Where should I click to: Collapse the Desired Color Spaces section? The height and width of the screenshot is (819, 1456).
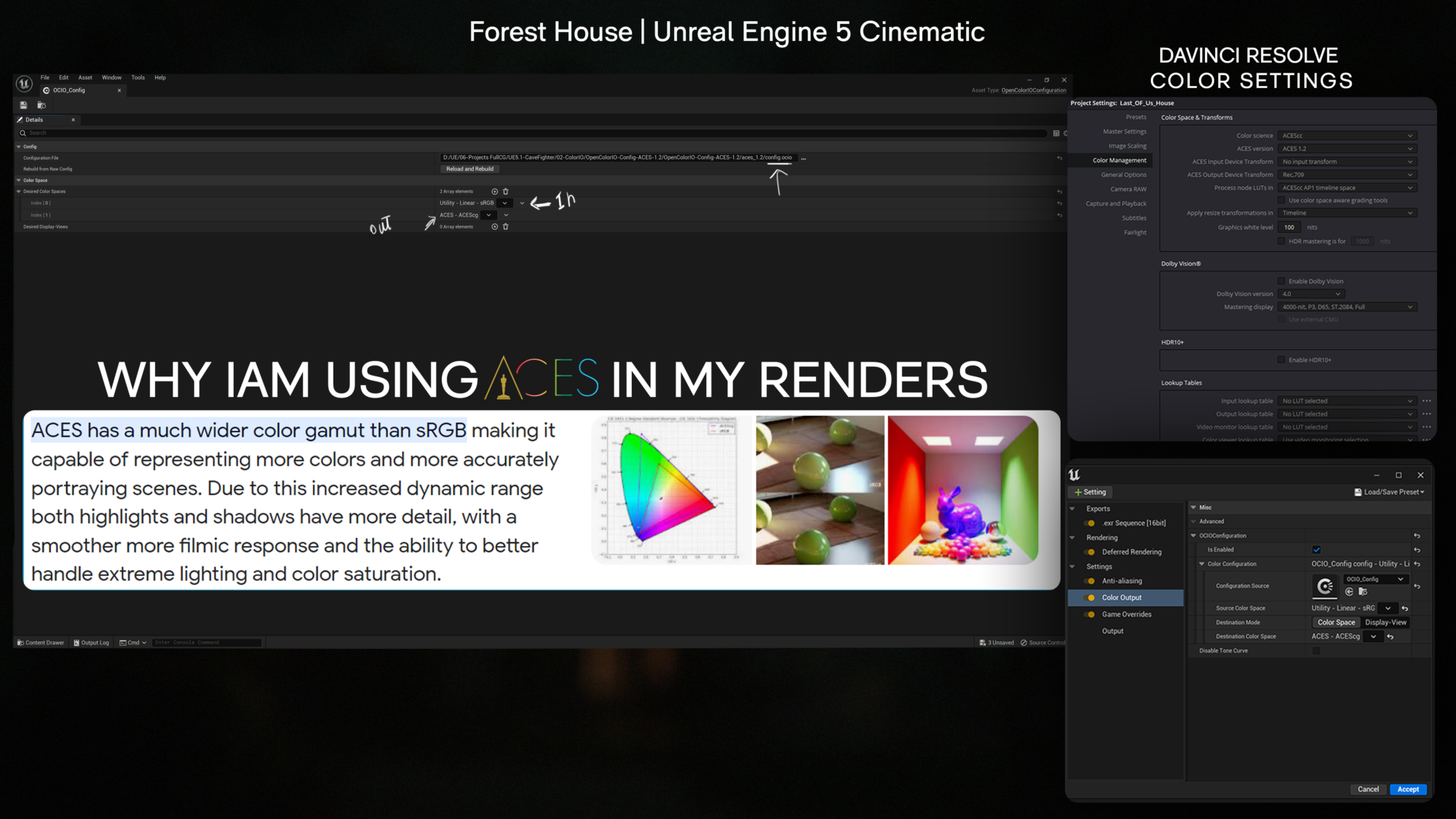[19, 191]
